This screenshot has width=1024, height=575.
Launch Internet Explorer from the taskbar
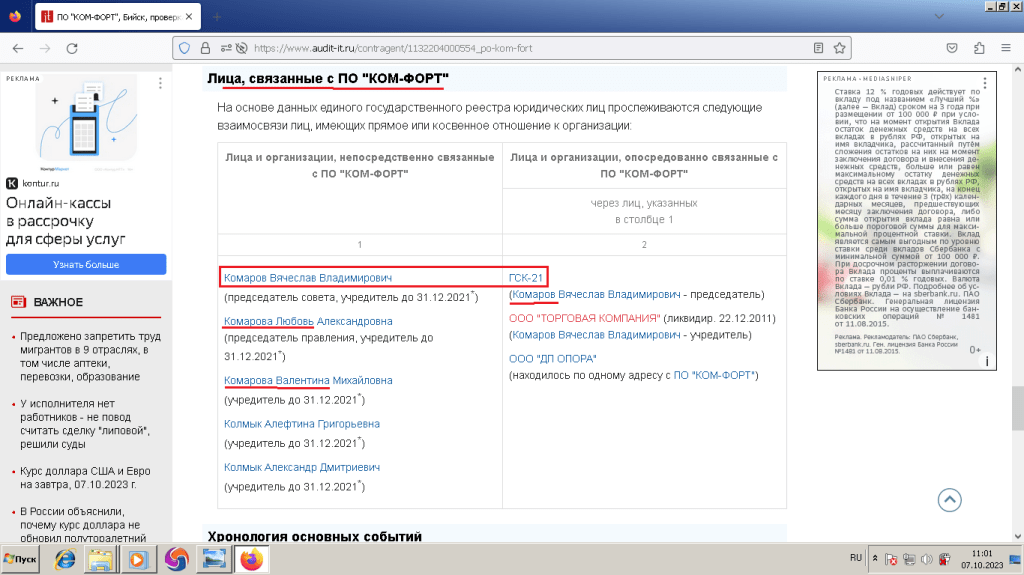[65, 559]
